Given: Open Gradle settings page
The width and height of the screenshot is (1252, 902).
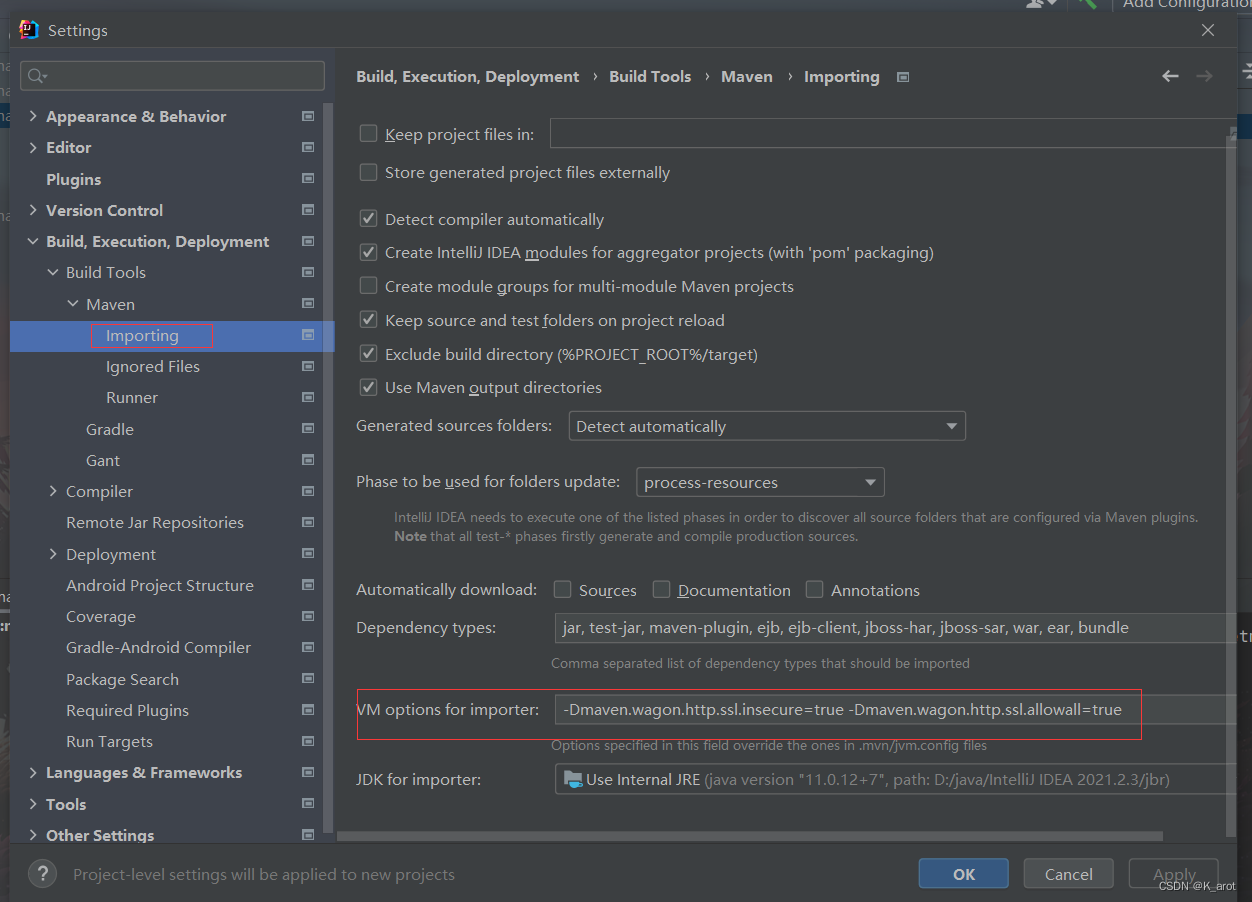Looking at the screenshot, I should (x=110, y=429).
